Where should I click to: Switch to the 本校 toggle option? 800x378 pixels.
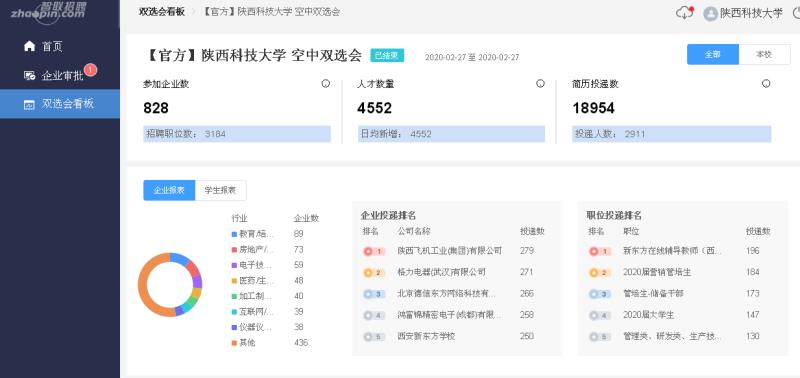pyautogui.click(x=764, y=55)
